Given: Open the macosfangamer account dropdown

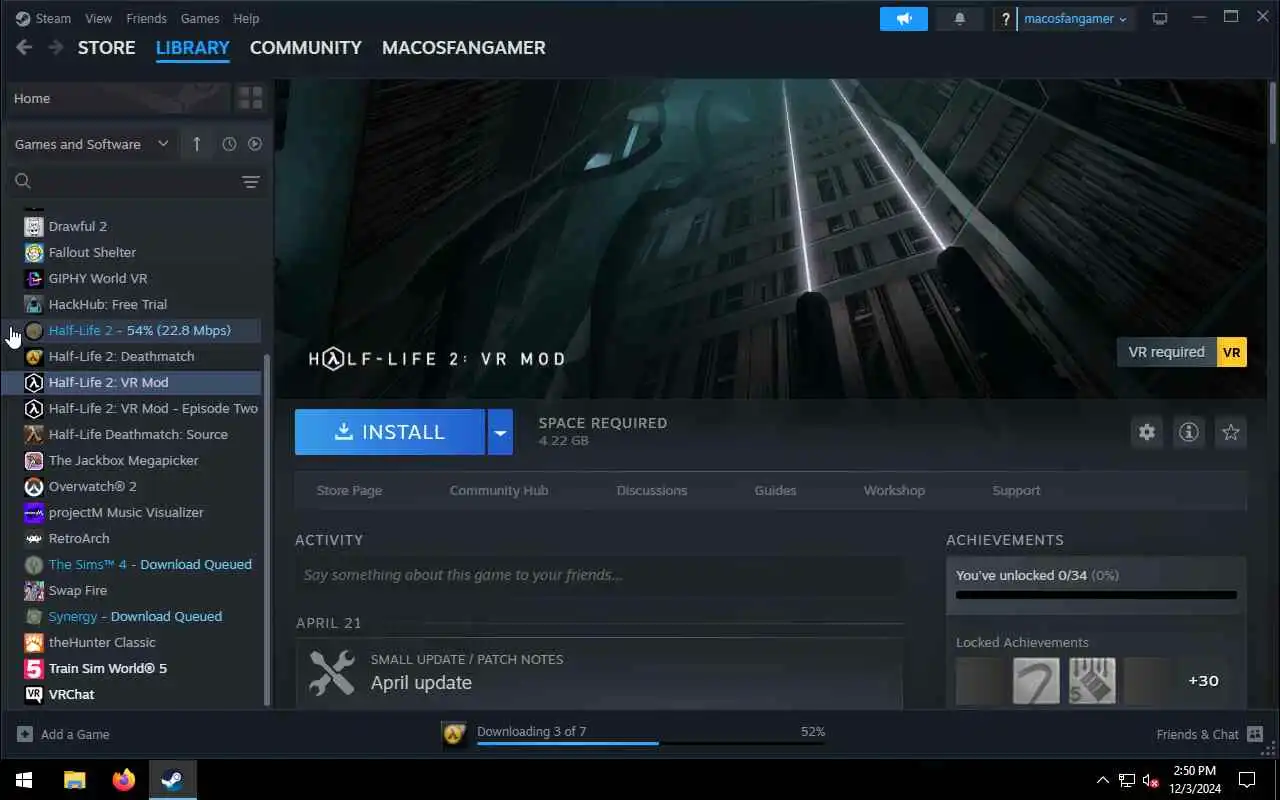Looking at the screenshot, I should (1076, 19).
